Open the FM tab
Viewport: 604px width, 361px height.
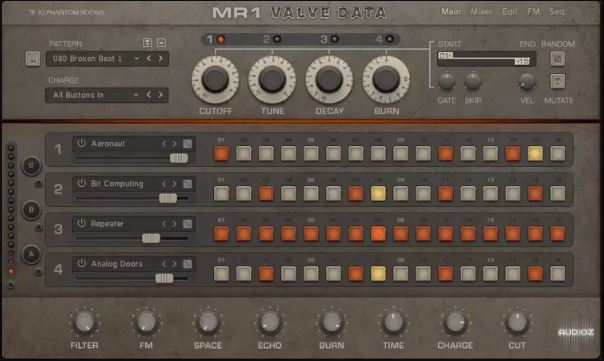point(534,12)
